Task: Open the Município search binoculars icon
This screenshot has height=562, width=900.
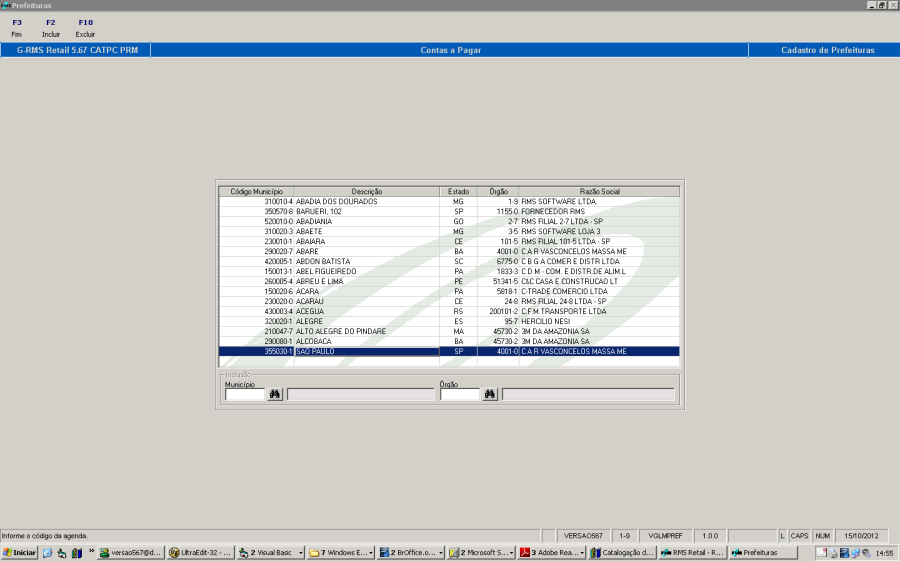Action: click(x=275, y=394)
